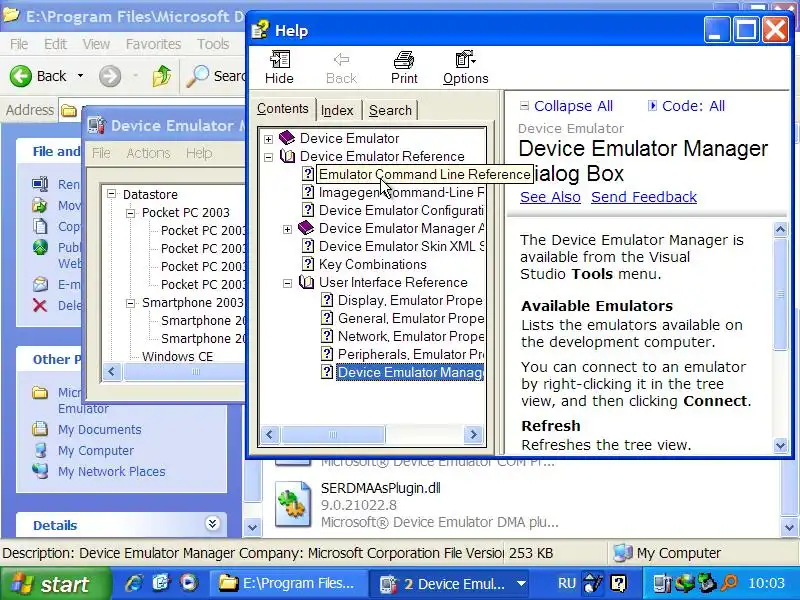Image resolution: width=800 pixels, height=600 pixels.
Task: Open Device Emulator Skin XML topic
Action: 402,246
